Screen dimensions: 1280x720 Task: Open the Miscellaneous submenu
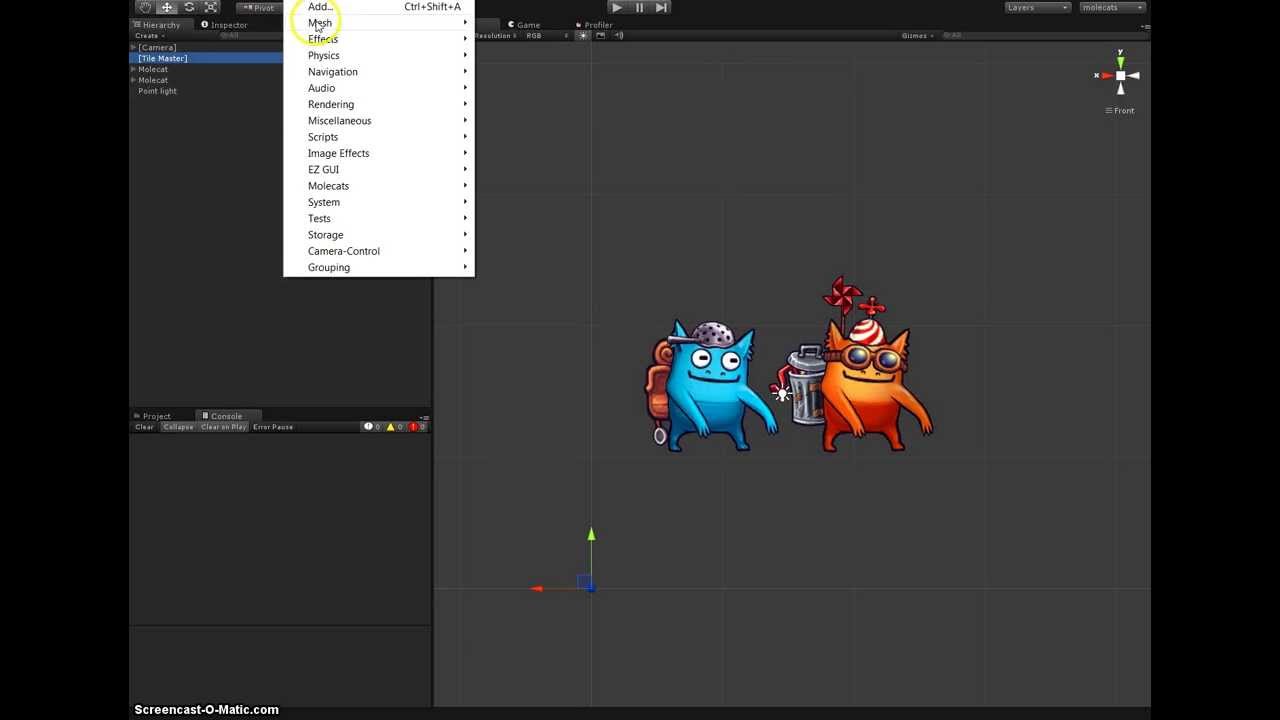tap(378, 121)
